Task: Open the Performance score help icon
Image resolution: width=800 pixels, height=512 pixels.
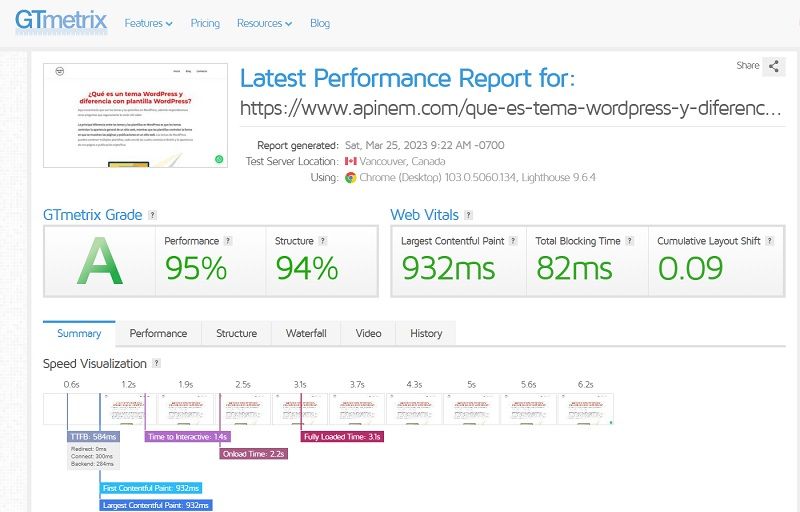Action: coord(228,241)
